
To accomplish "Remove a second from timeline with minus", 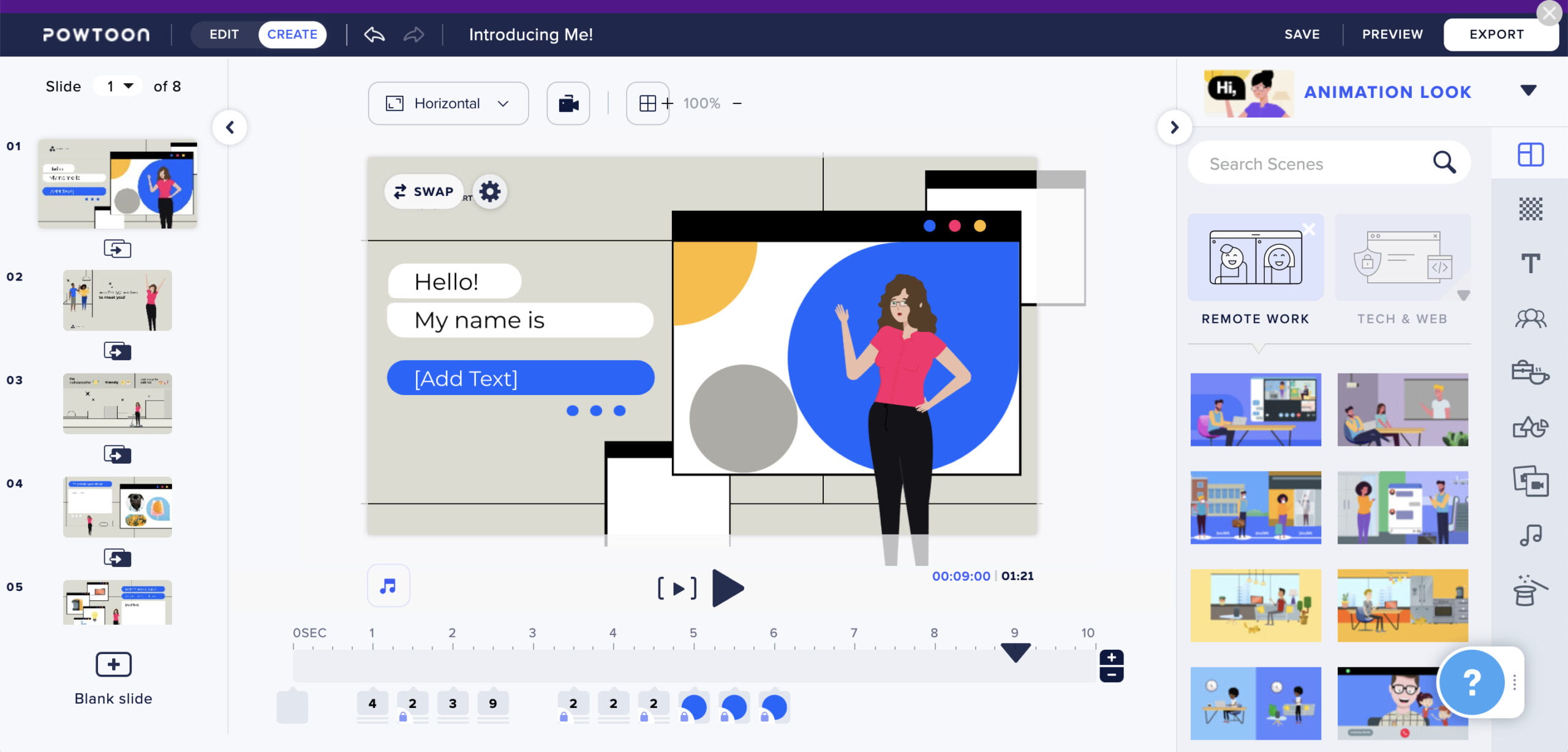I will pos(1111,674).
